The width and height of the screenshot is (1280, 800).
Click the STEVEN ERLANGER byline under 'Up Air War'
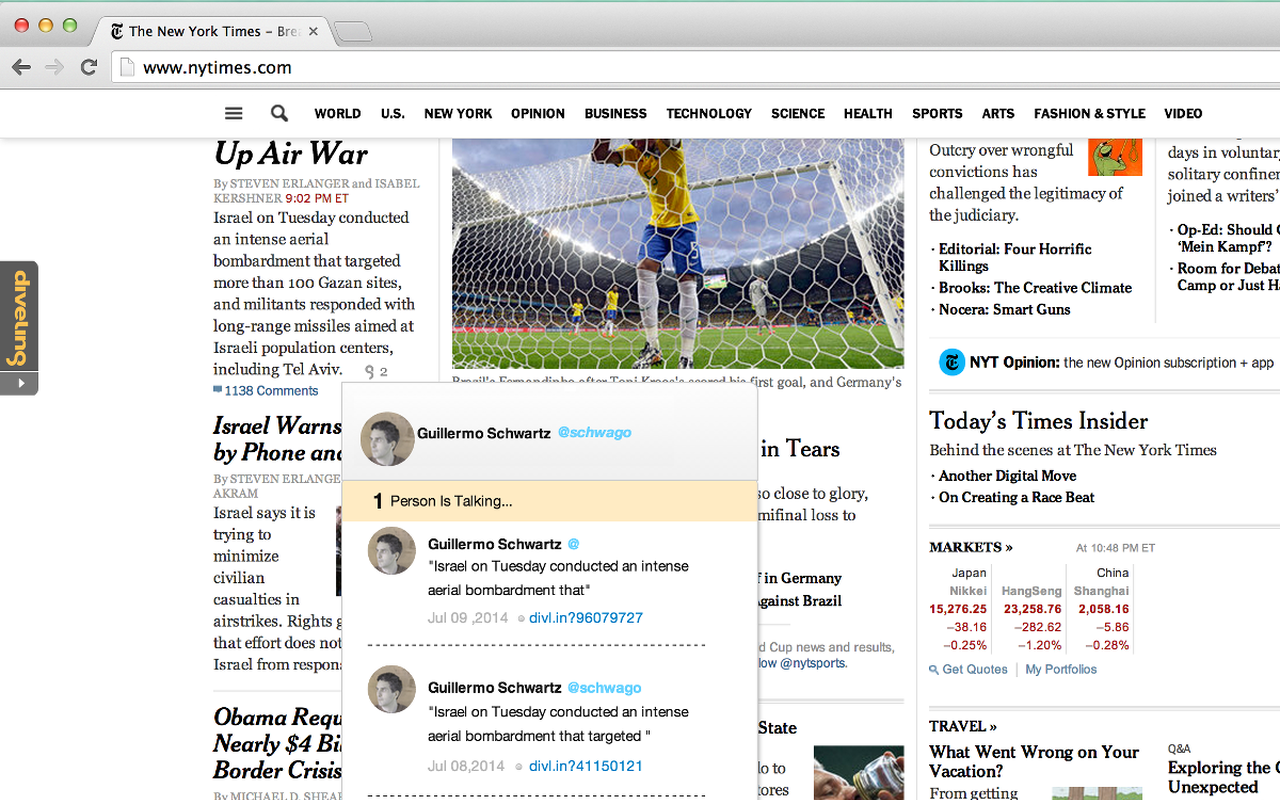coord(290,184)
